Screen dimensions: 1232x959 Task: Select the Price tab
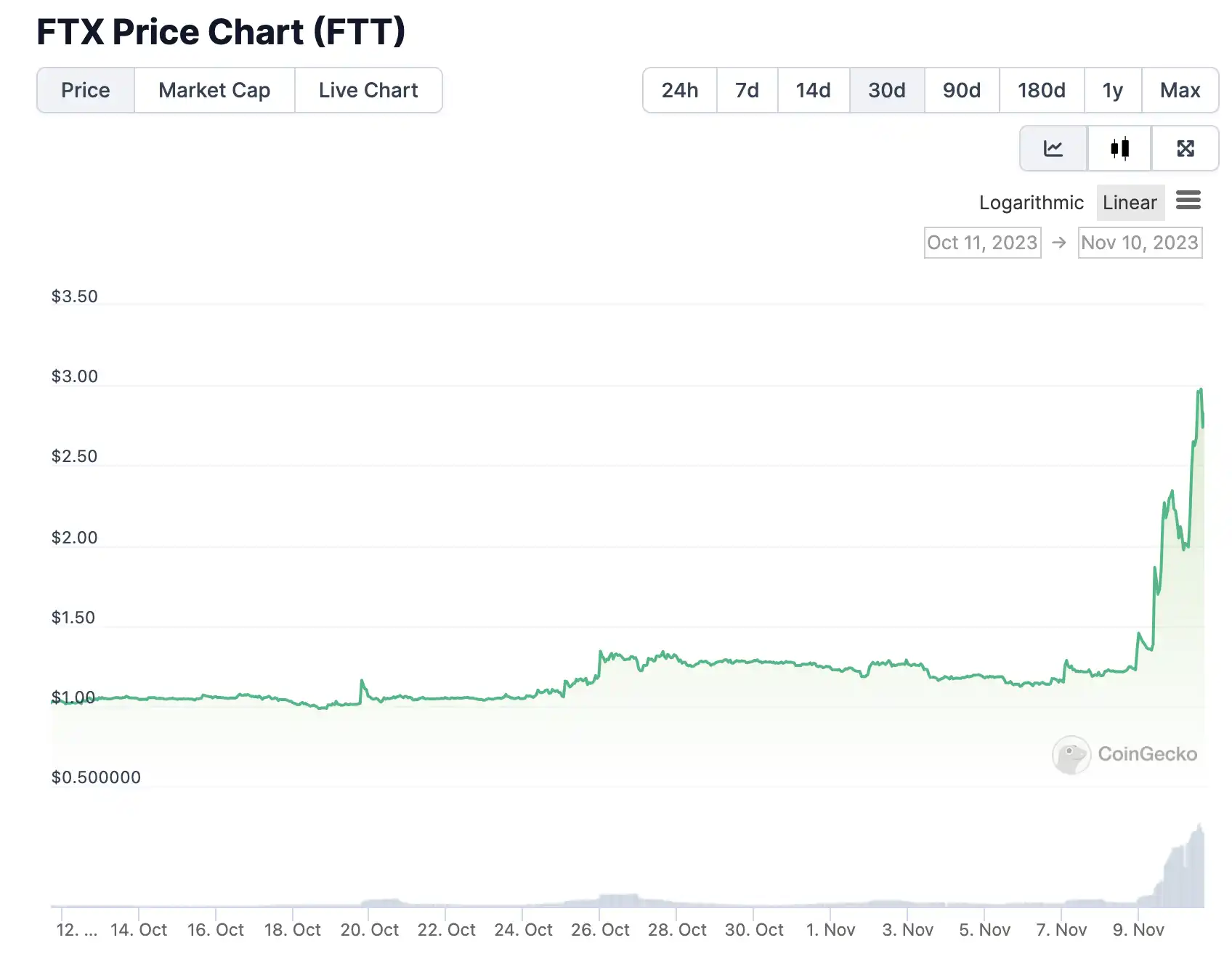click(86, 90)
